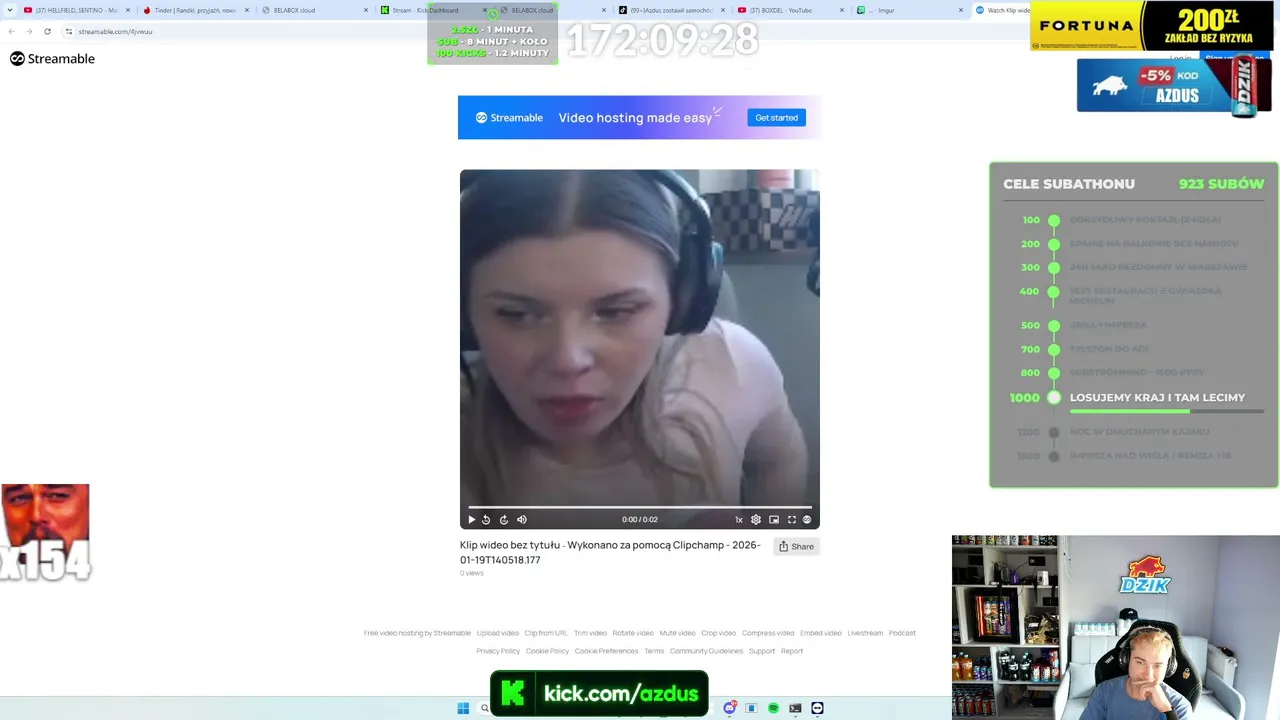Open the Windows Start menu
1280x720 pixels.
(x=463, y=708)
